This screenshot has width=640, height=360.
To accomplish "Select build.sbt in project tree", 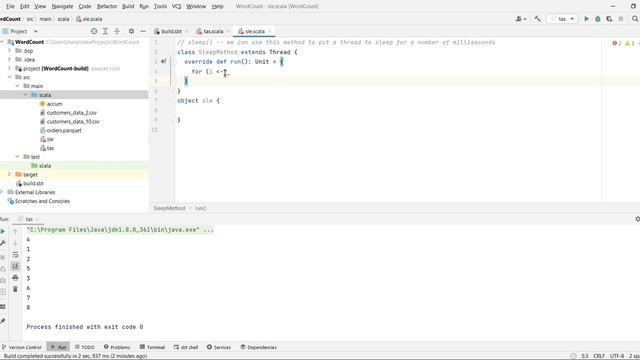I will click(33, 183).
